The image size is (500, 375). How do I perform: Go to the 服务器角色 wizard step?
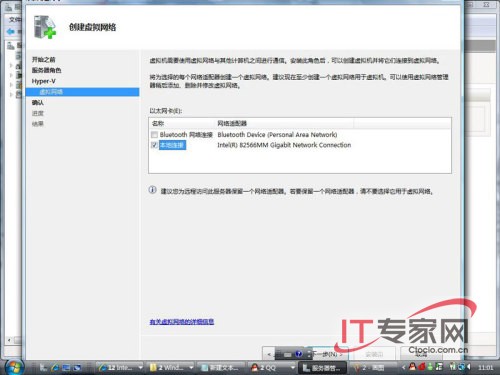(x=47, y=70)
